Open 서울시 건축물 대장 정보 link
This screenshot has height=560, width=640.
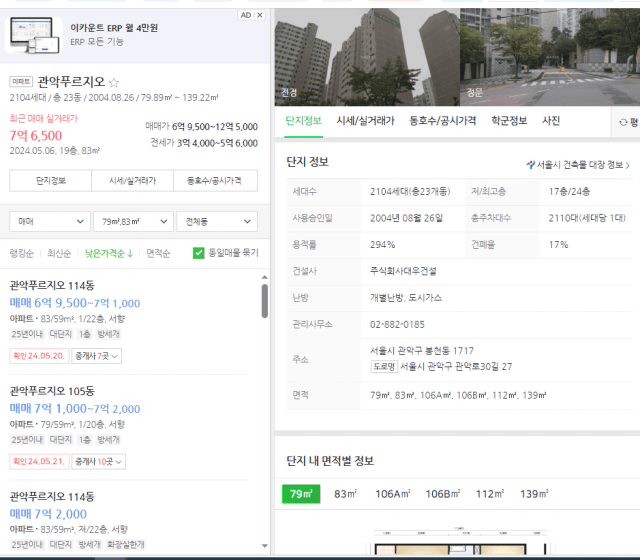(578, 165)
